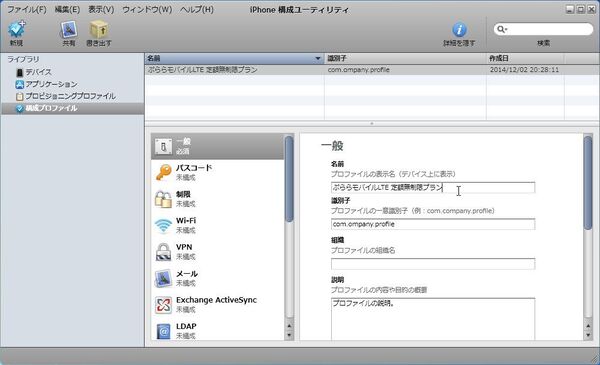Open the LDAP payload
The image size is (600, 365).
[217, 330]
